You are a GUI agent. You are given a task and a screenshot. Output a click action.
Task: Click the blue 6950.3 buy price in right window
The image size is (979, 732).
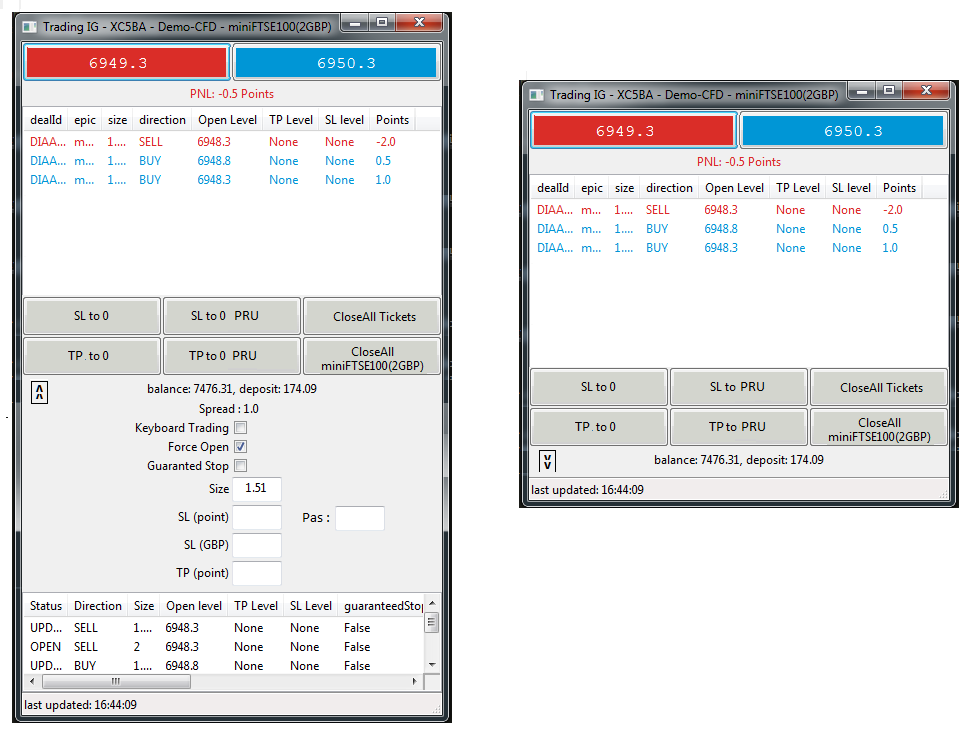click(x=843, y=131)
